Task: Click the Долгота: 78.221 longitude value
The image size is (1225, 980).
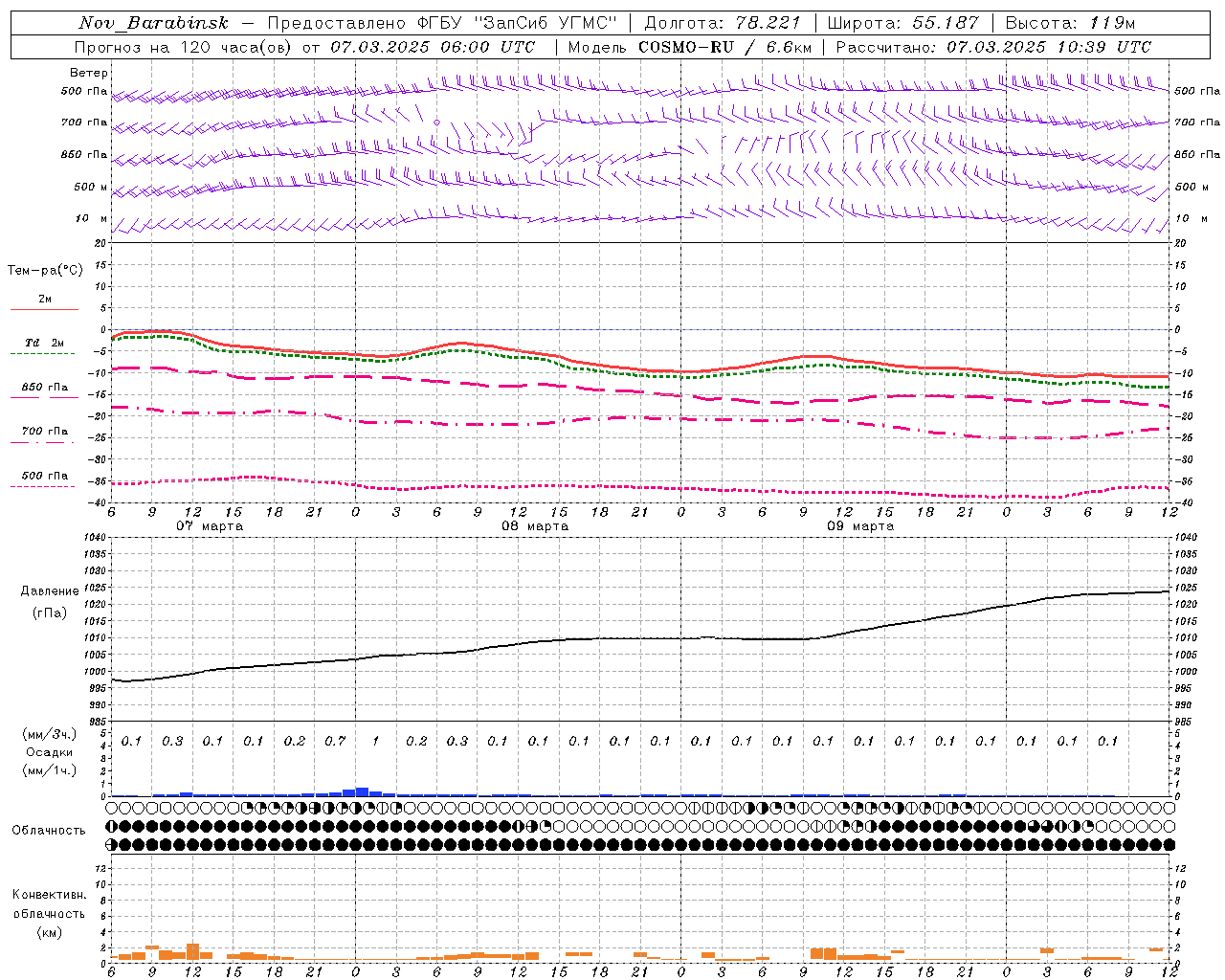Action: click(723, 23)
